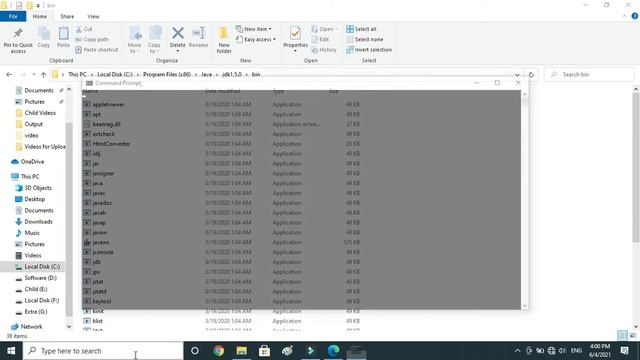Click the Refresh button
Viewport: 640px width, 360px height.
pos(531,75)
